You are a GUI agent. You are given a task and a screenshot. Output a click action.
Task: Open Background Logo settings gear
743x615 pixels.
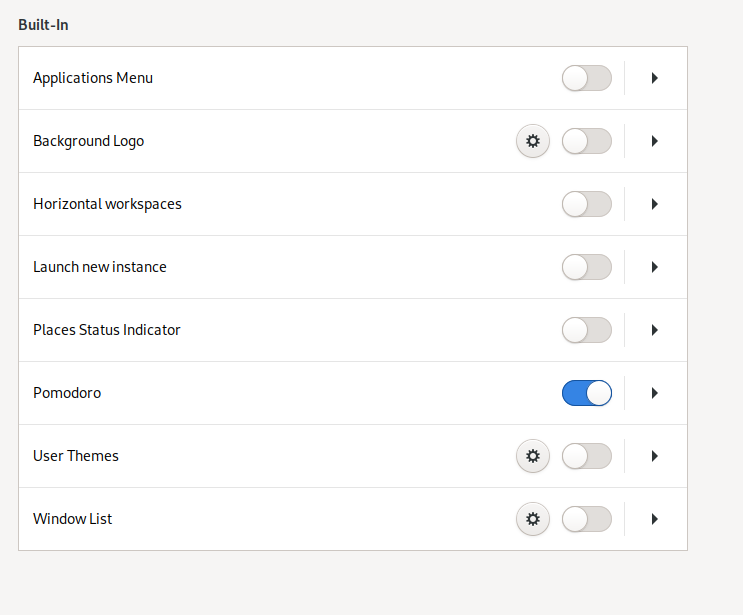coord(533,141)
